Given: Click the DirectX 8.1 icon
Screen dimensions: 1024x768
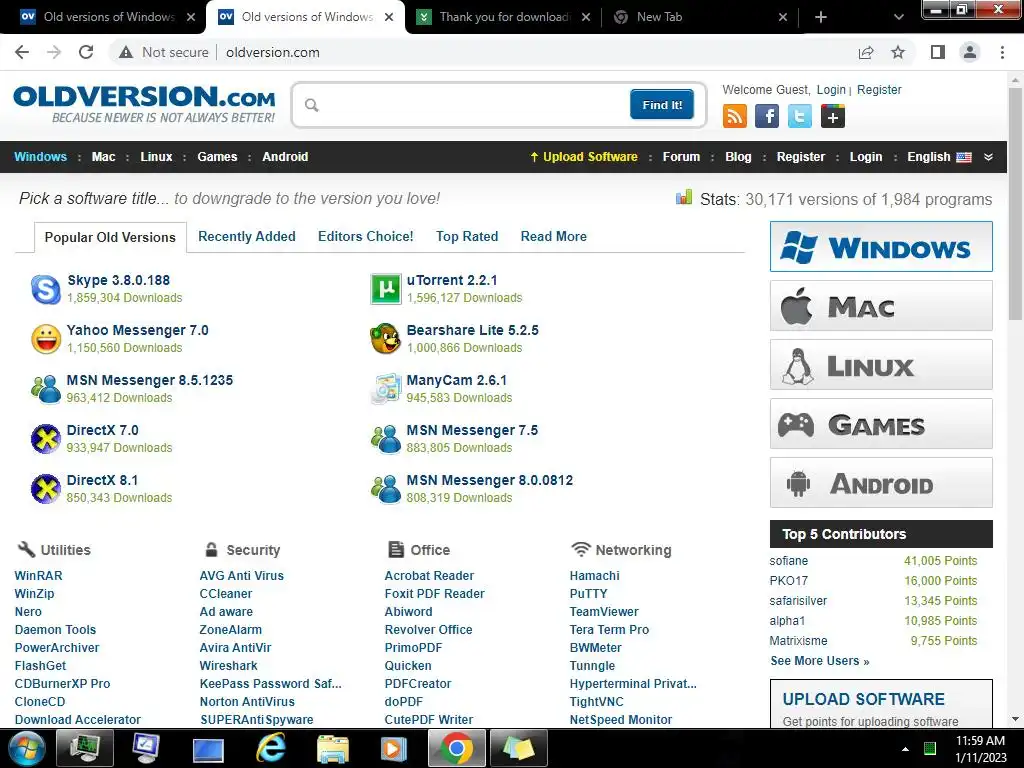Looking at the screenshot, I should coord(46,489).
